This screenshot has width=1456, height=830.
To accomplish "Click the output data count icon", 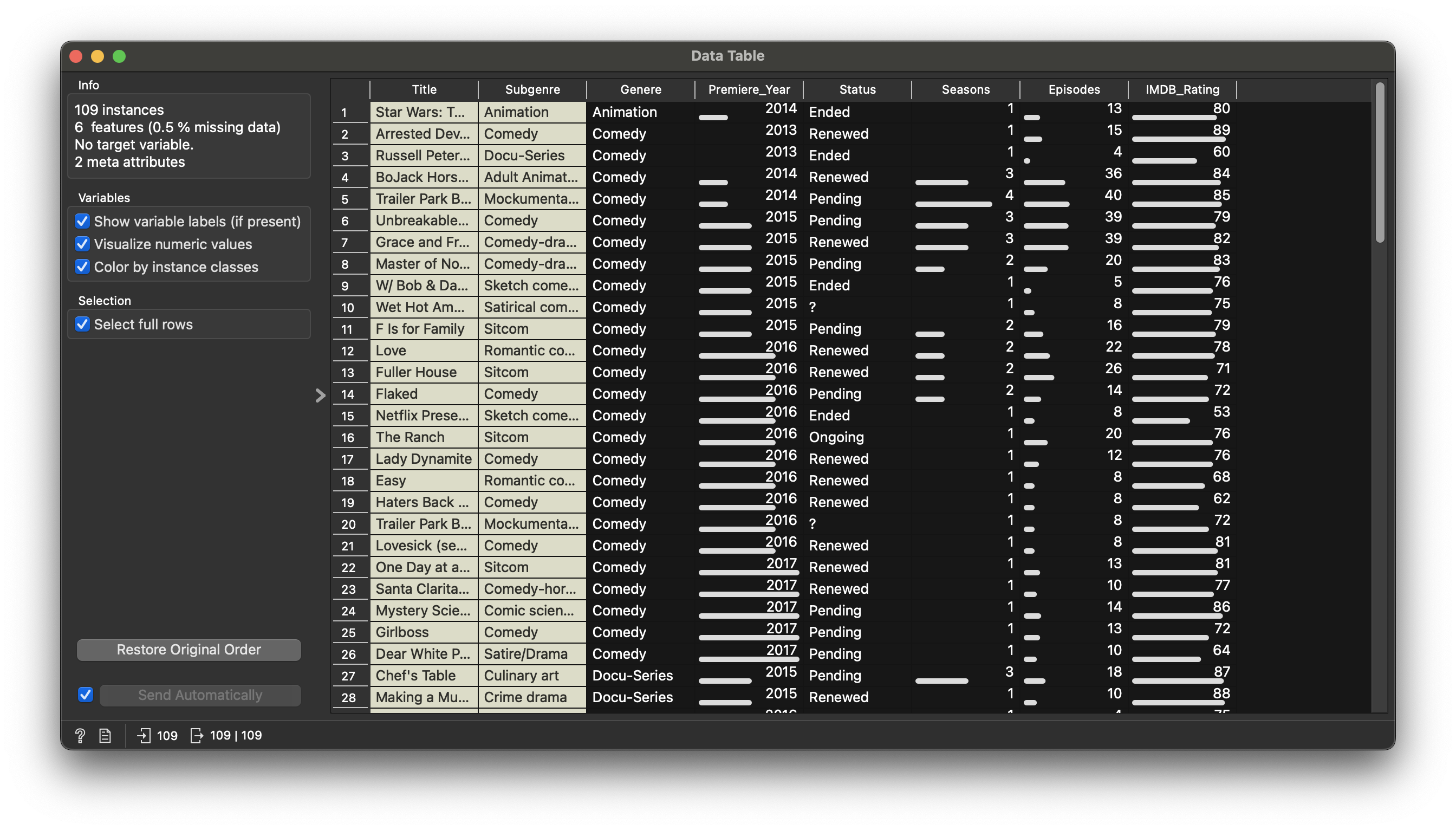I will click(x=197, y=735).
